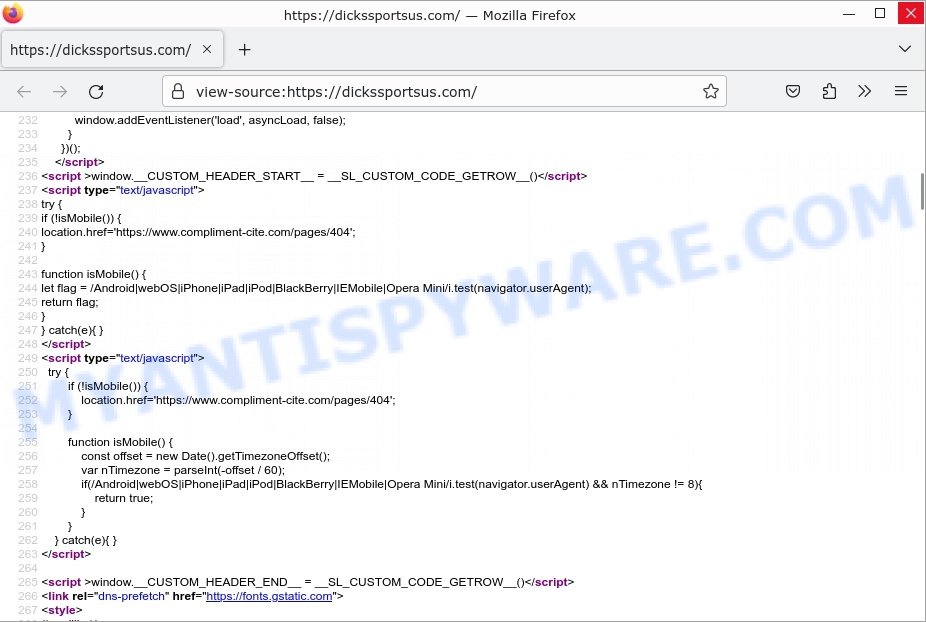Screen dimensions: 926x622
Task: Click the Firefox logo icon
Action: (13, 13)
